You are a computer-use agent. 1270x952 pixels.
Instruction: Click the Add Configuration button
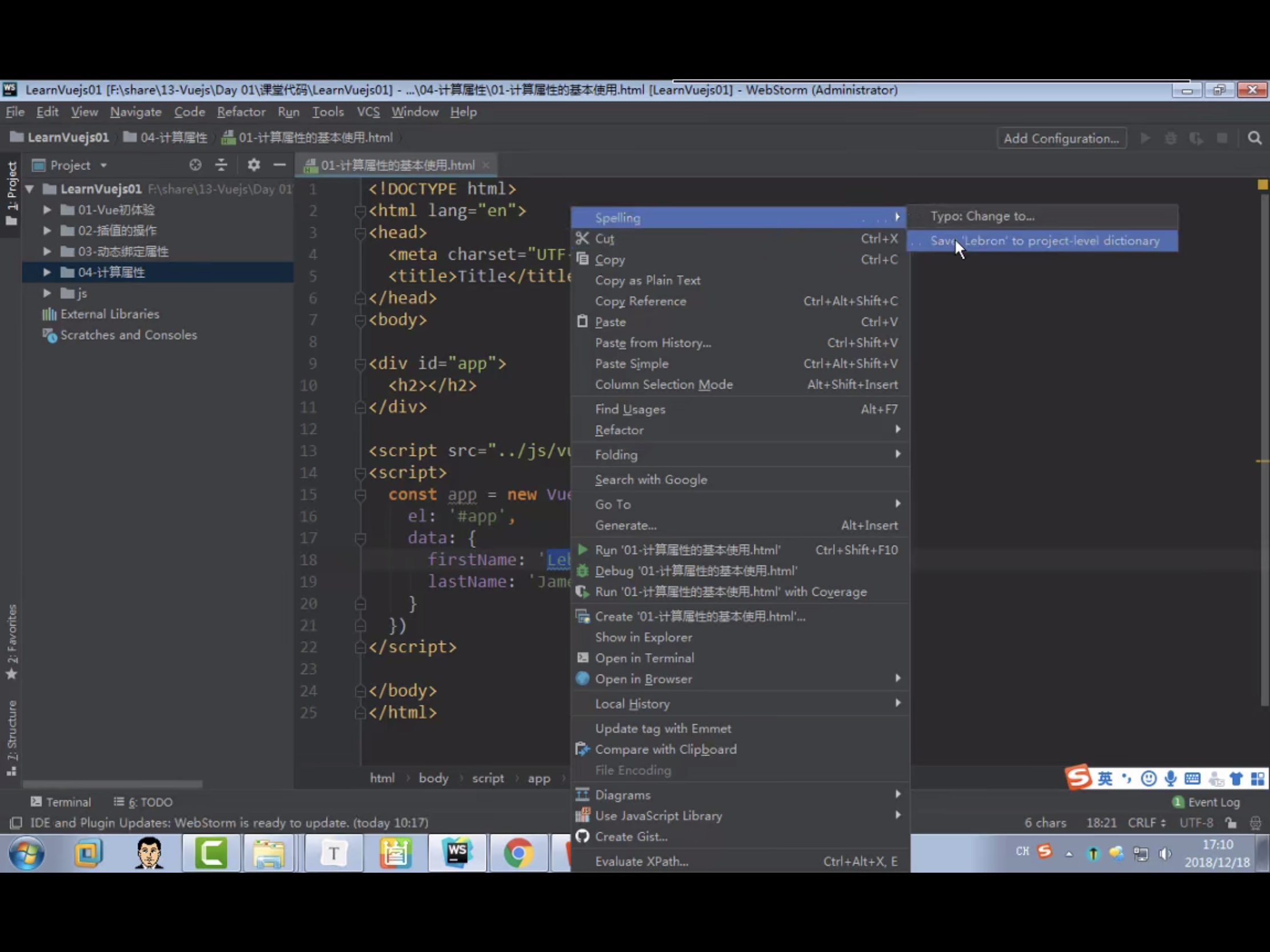[1060, 138]
